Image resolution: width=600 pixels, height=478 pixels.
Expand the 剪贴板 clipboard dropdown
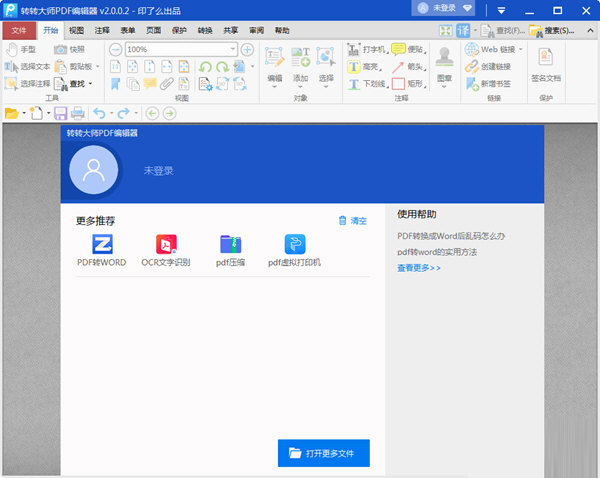(x=96, y=66)
